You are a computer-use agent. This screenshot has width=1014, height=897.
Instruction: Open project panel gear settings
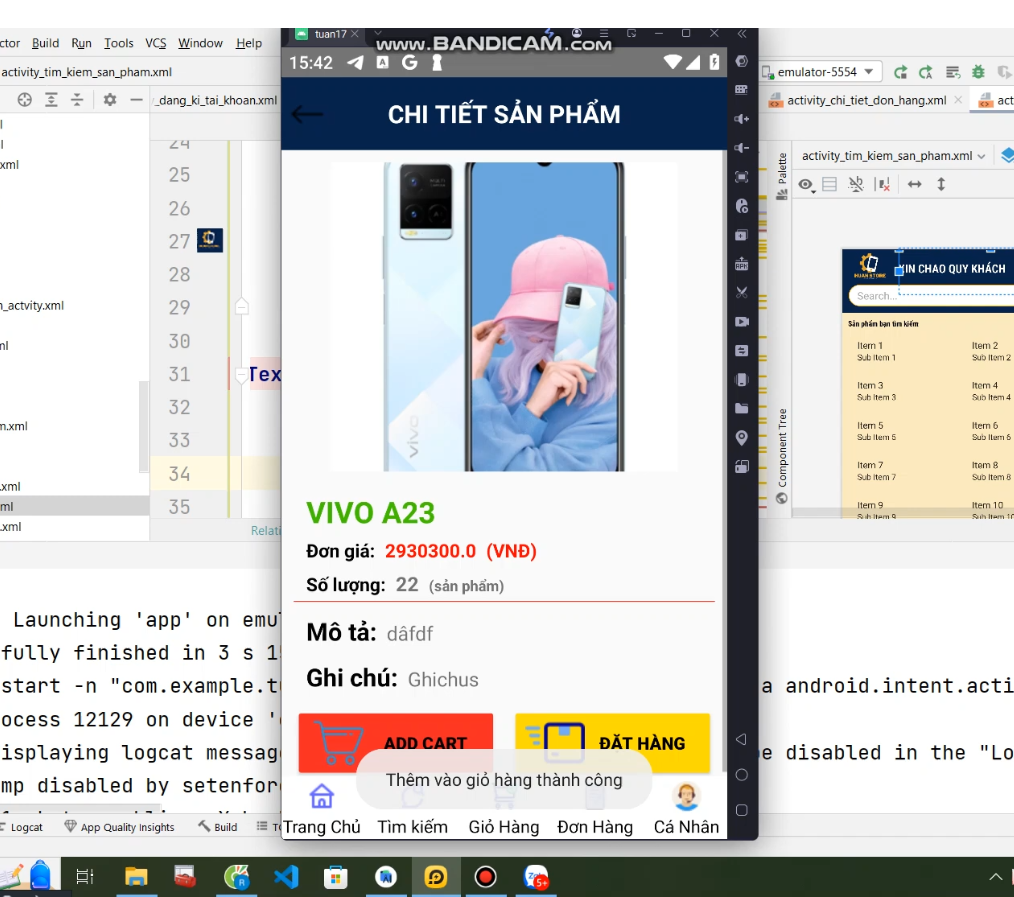pyautogui.click(x=110, y=100)
